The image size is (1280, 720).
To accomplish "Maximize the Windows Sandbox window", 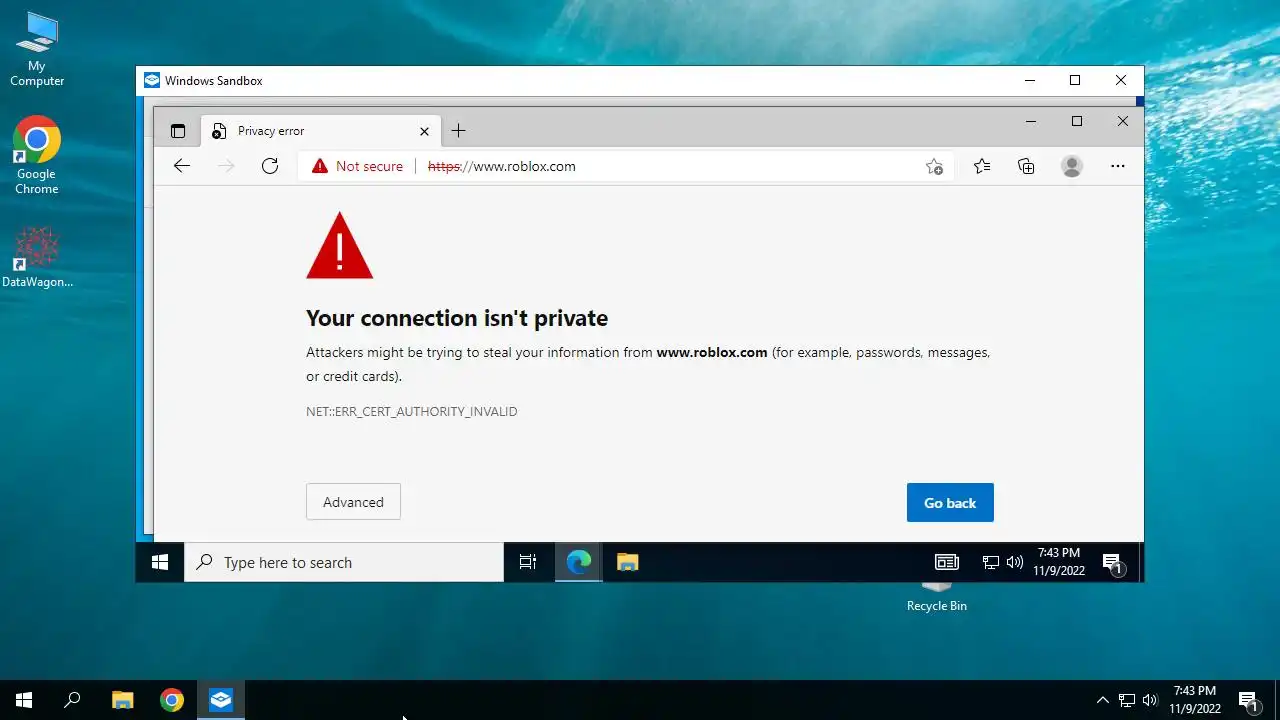I will click(1075, 80).
